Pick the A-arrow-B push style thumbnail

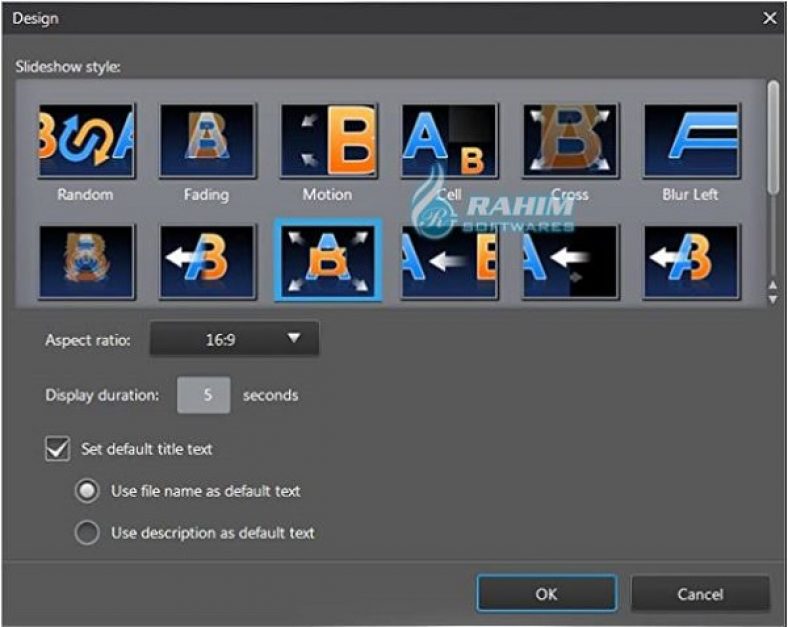pyautogui.click(x=450, y=262)
